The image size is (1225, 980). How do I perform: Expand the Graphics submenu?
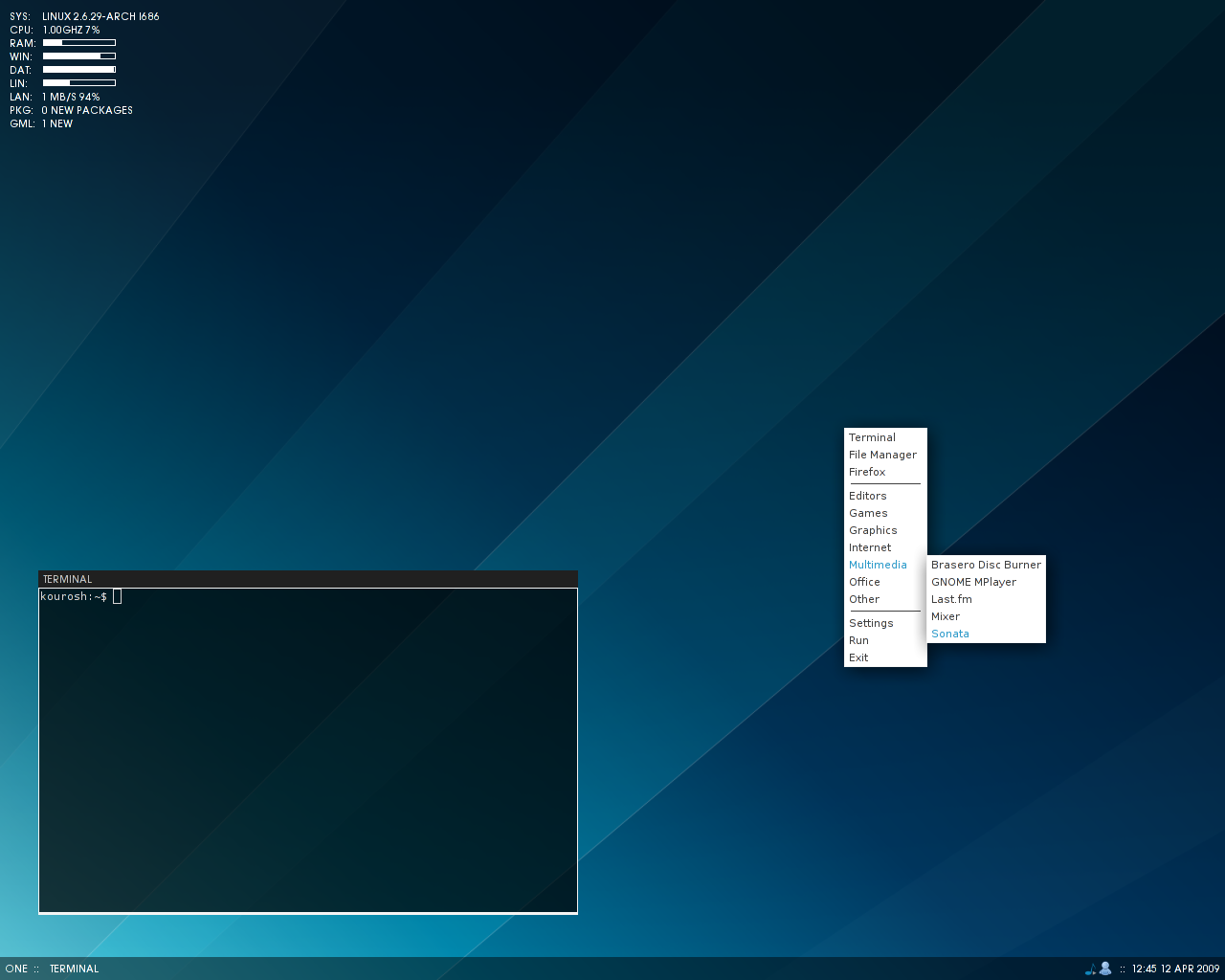tap(885, 530)
